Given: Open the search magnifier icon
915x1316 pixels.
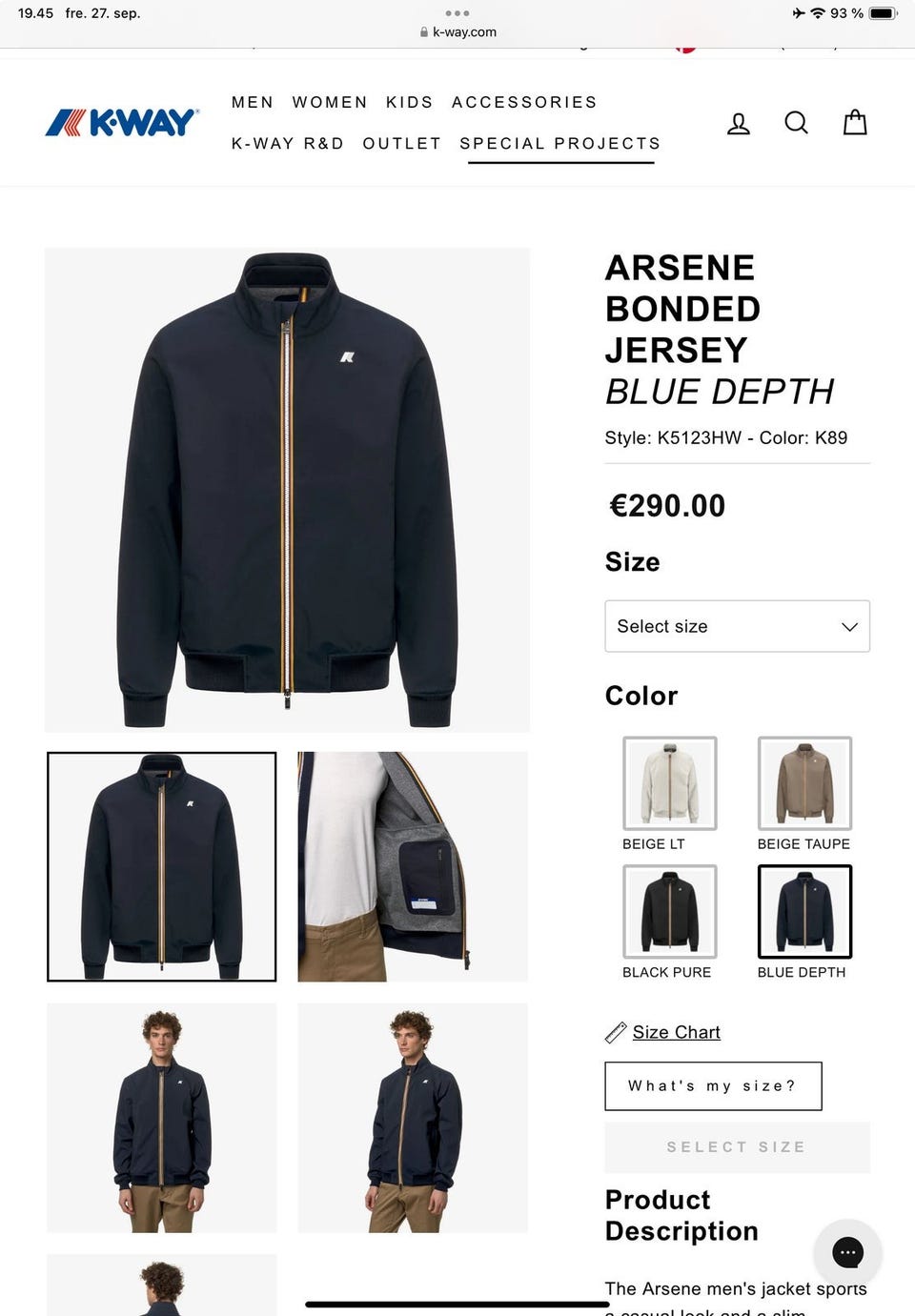Looking at the screenshot, I should point(797,123).
